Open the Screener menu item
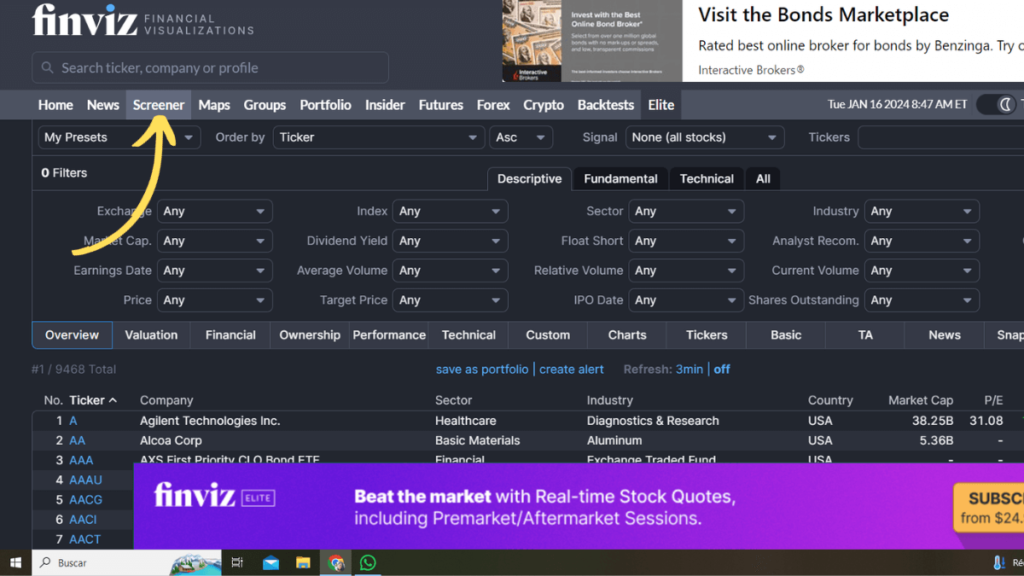1024x576 pixels. coord(159,104)
